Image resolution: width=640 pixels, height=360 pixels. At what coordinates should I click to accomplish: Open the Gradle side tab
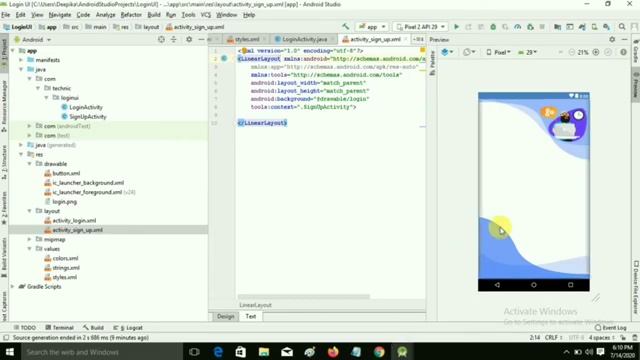(x=636, y=52)
